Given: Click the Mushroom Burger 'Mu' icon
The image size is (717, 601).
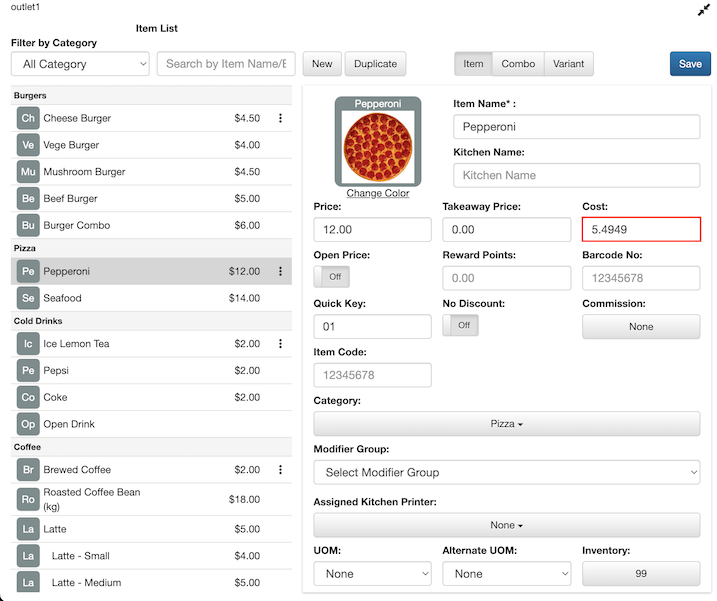Looking at the screenshot, I should point(28,172).
